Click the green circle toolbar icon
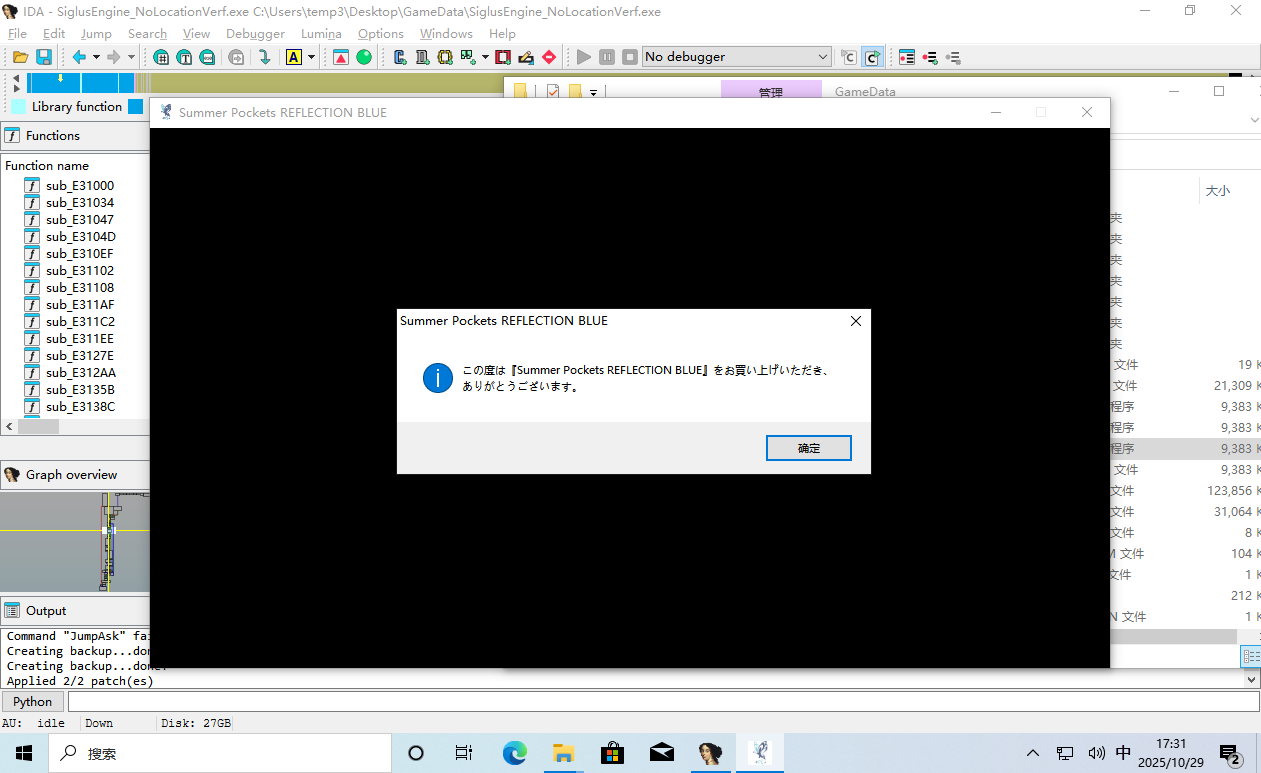The width and height of the screenshot is (1261, 773). 364,57
